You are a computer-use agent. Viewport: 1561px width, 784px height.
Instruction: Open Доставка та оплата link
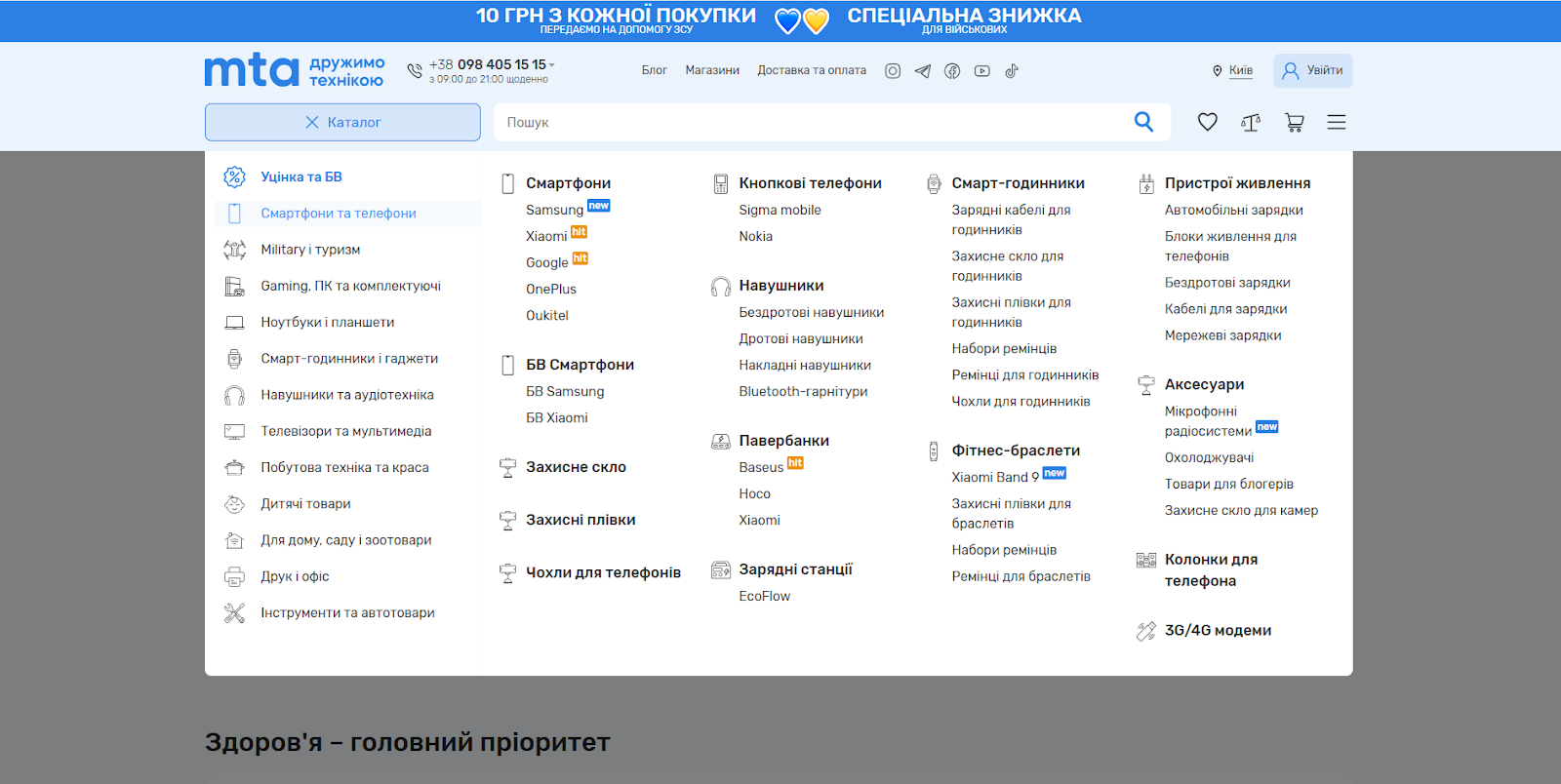(812, 70)
